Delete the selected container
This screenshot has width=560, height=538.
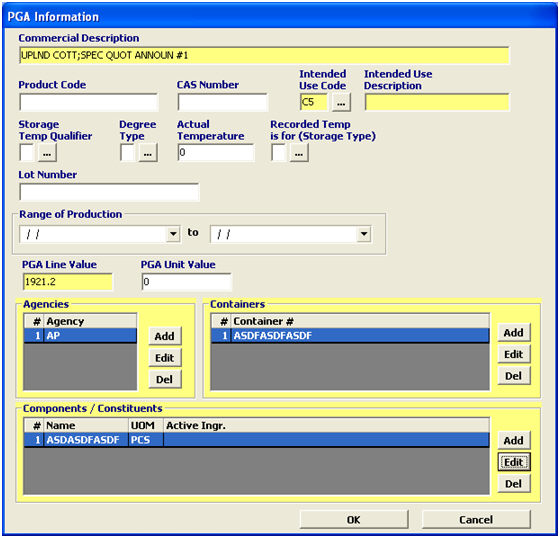click(x=514, y=376)
